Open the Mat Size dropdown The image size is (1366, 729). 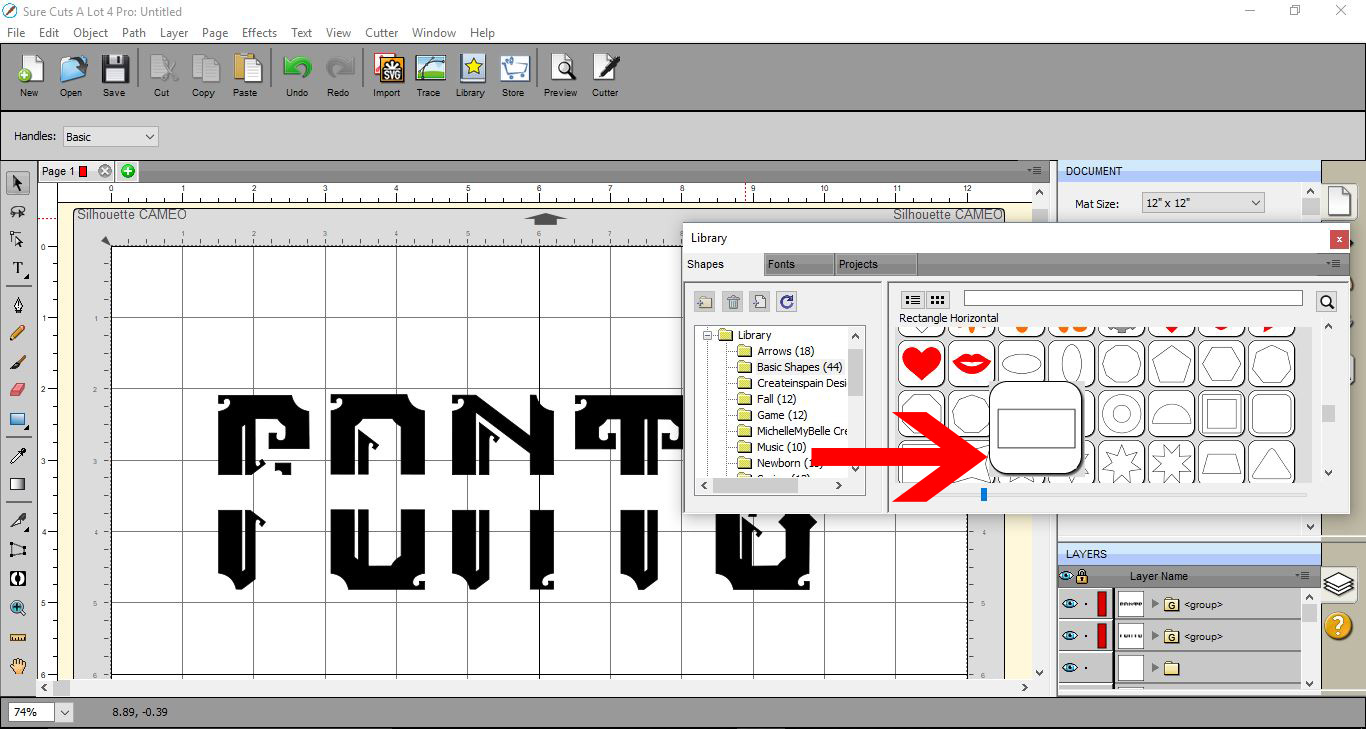pos(1203,203)
